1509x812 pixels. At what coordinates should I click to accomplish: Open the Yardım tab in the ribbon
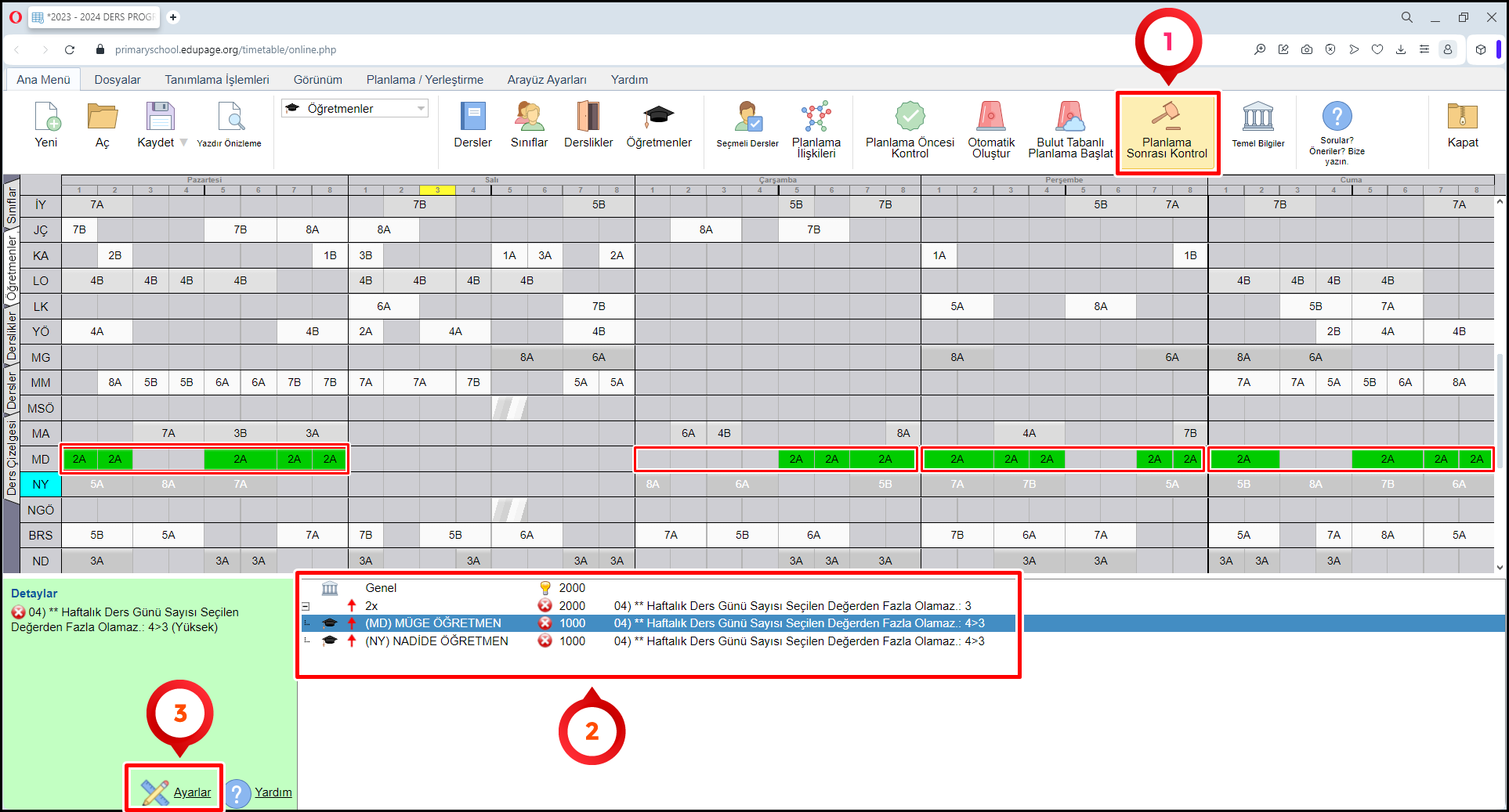click(x=629, y=79)
